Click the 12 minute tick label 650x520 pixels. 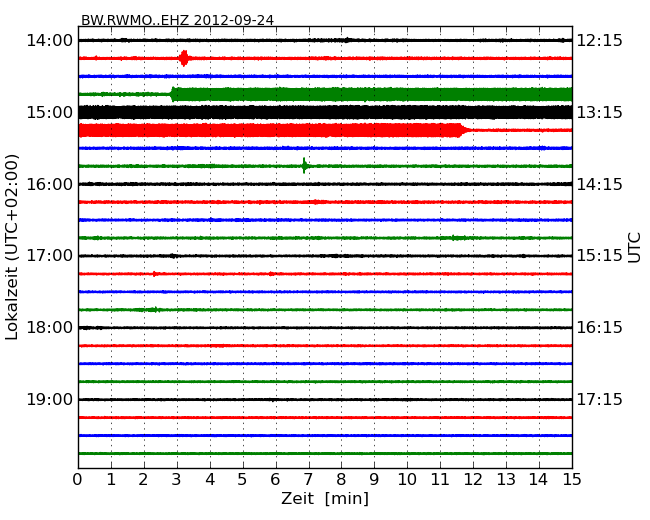(x=473, y=480)
